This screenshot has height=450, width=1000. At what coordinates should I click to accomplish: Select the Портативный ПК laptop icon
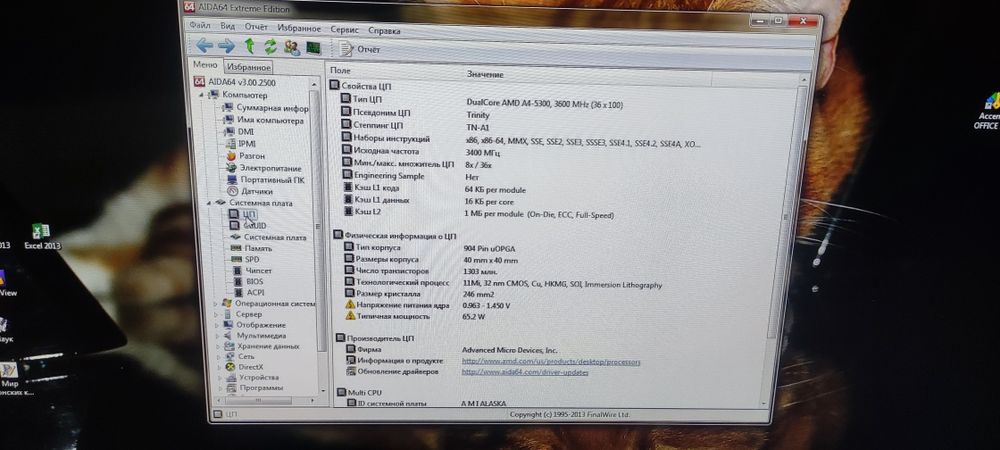pyautogui.click(x=232, y=180)
